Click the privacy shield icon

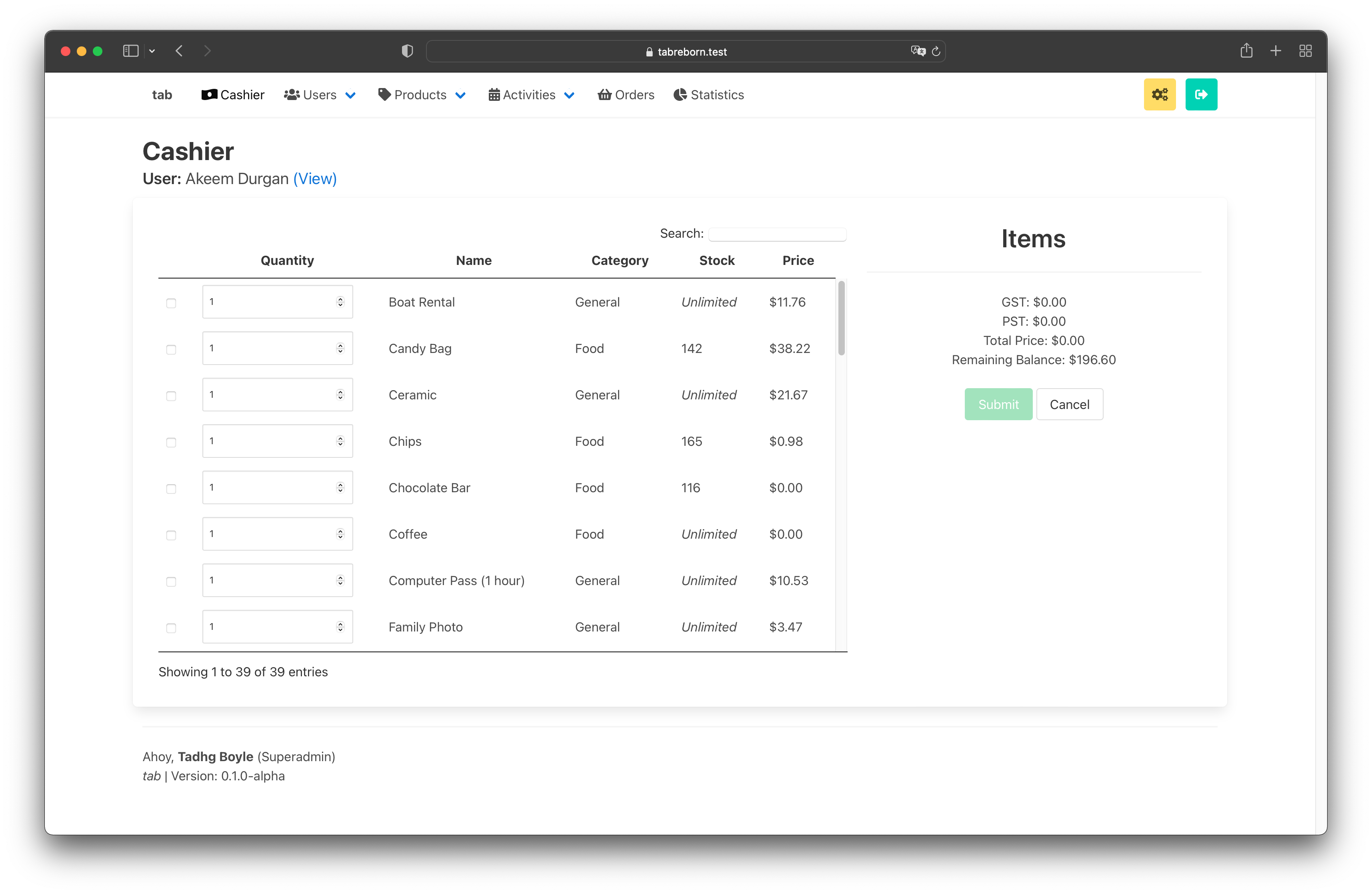(407, 51)
